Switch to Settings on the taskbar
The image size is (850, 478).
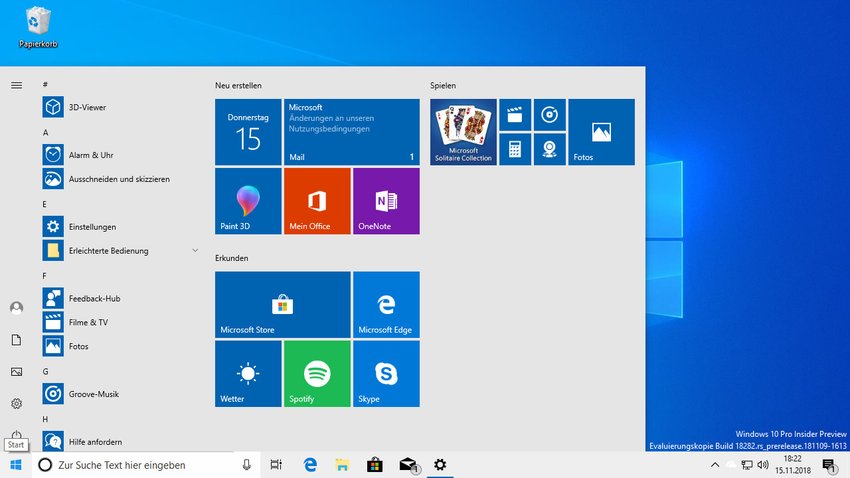(440, 464)
